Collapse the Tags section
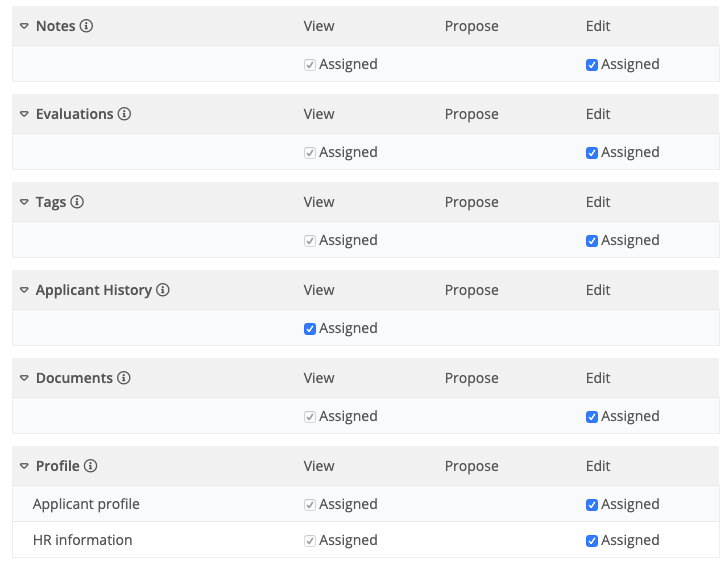This screenshot has width=727, height=566. [x=24, y=203]
